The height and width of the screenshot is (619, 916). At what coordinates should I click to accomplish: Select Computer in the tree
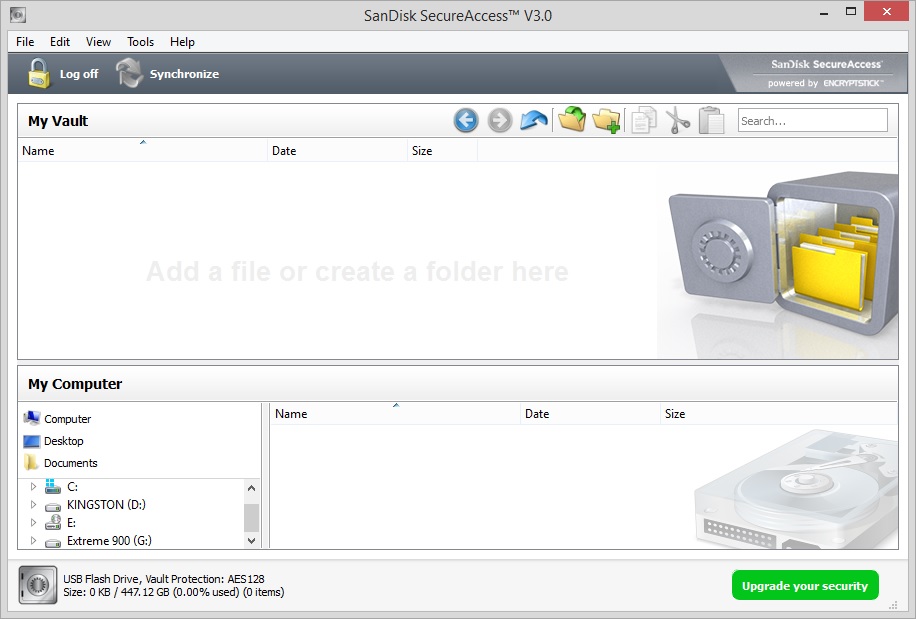click(x=68, y=419)
